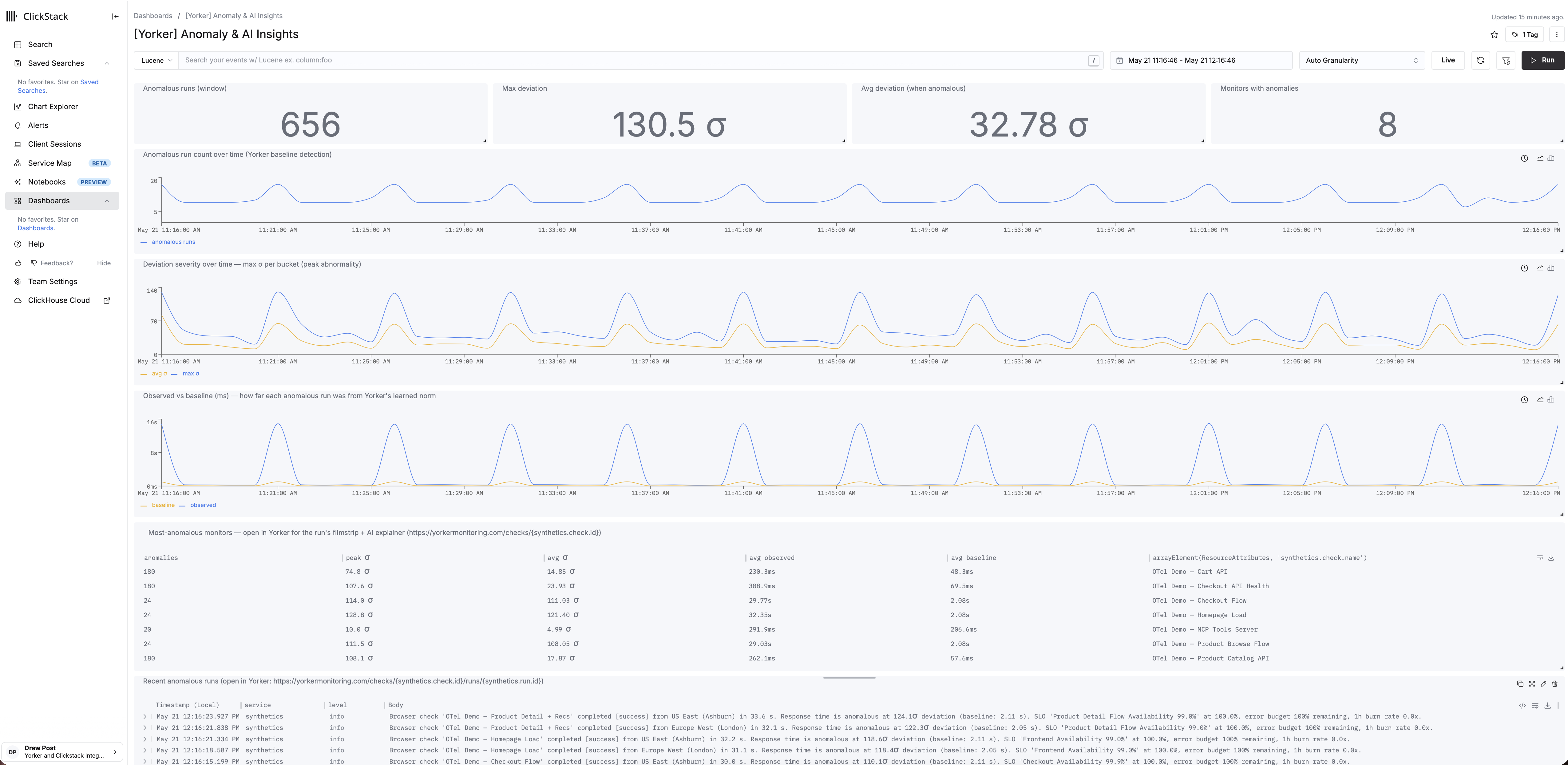Click the ClickStack logo
The height and width of the screenshot is (765, 1568).
tap(37, 16)
